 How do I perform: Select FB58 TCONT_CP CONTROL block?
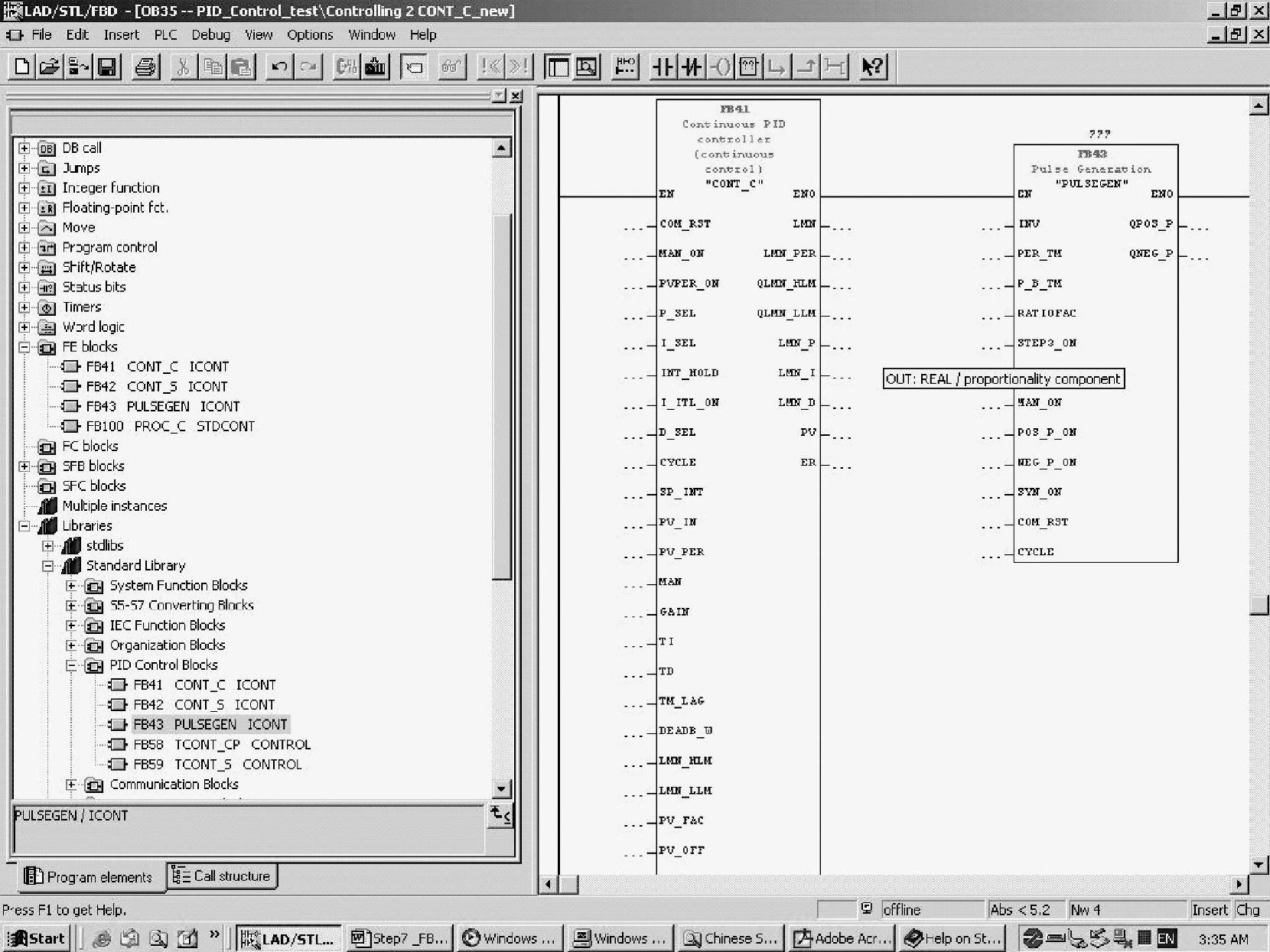(210, 745)
